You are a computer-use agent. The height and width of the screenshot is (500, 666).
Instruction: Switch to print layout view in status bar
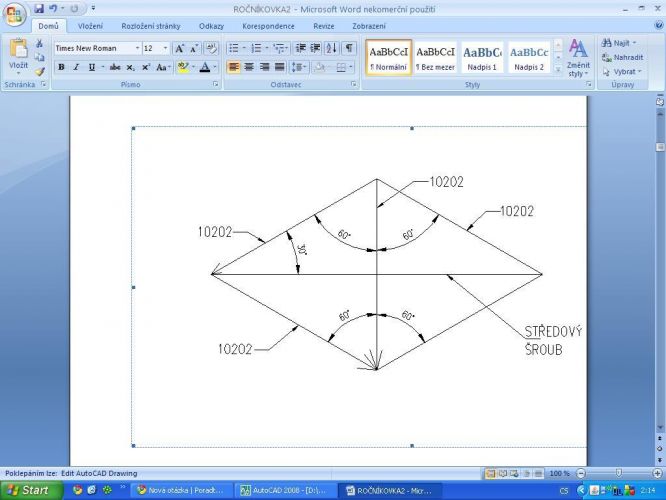[x=490, y=473]
